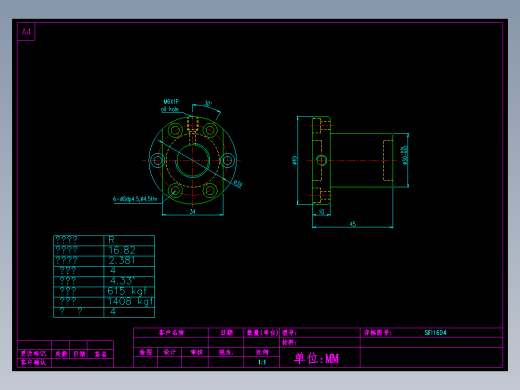Select the 客户确认 label
Screen dimensions: 520x390
pos(33,362)
